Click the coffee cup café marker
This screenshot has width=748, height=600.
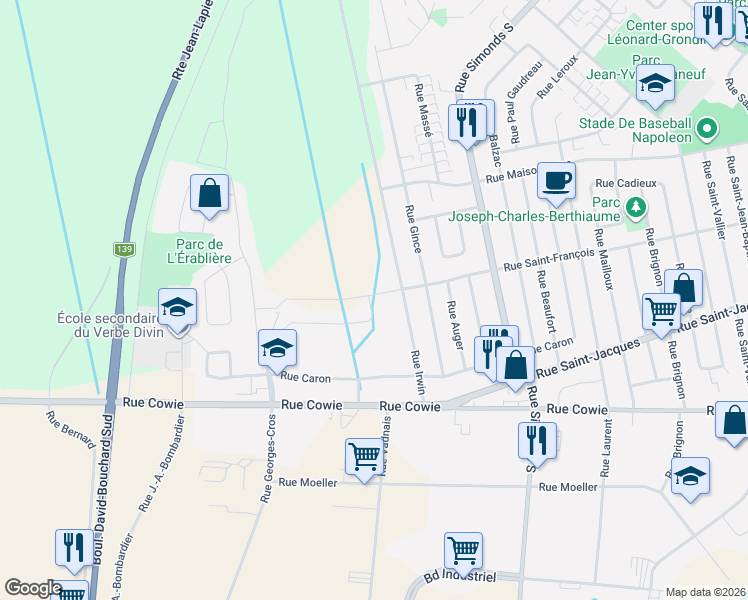coord(556,184)
